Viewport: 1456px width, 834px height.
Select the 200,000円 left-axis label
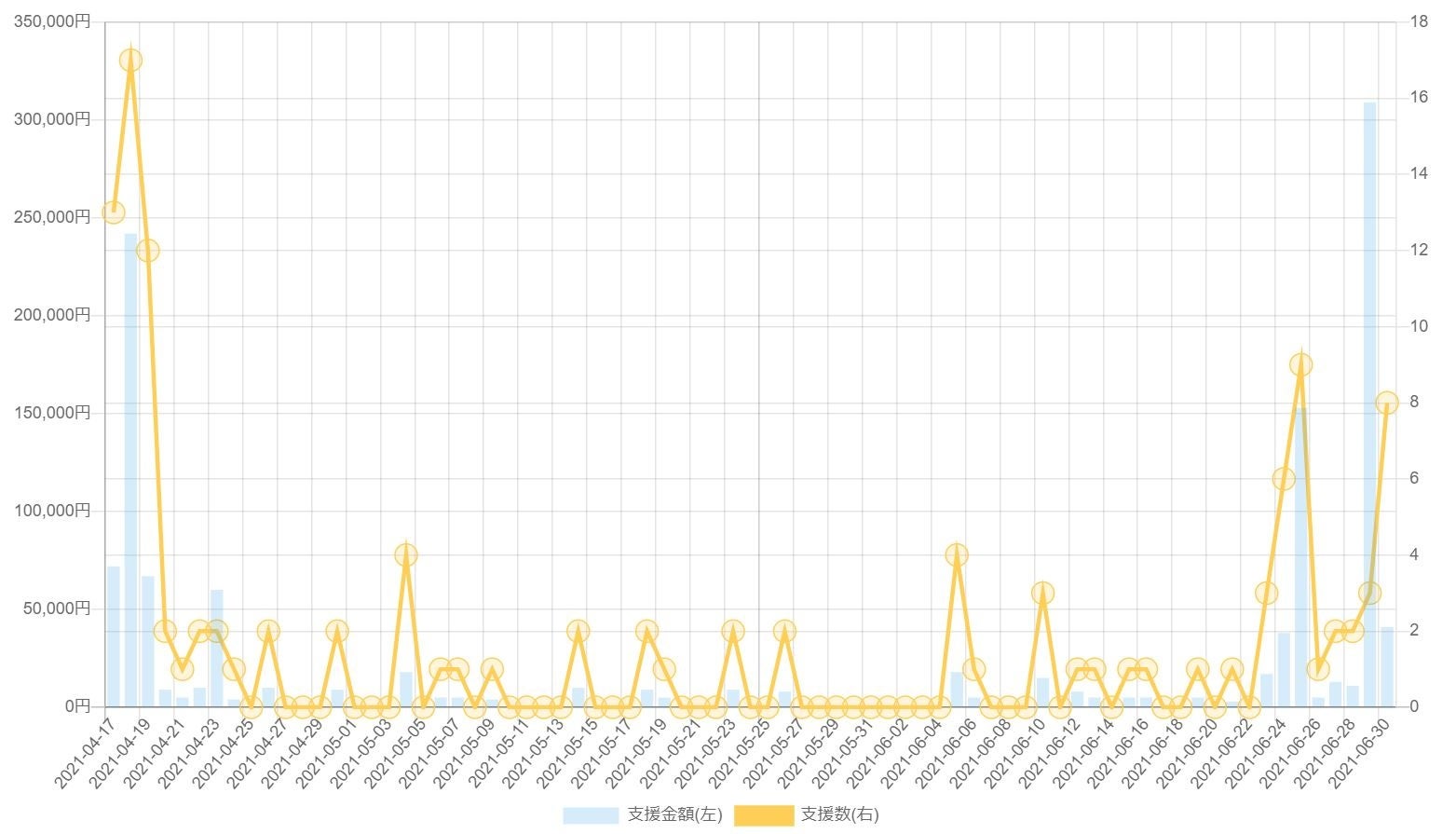click(52, 315)
